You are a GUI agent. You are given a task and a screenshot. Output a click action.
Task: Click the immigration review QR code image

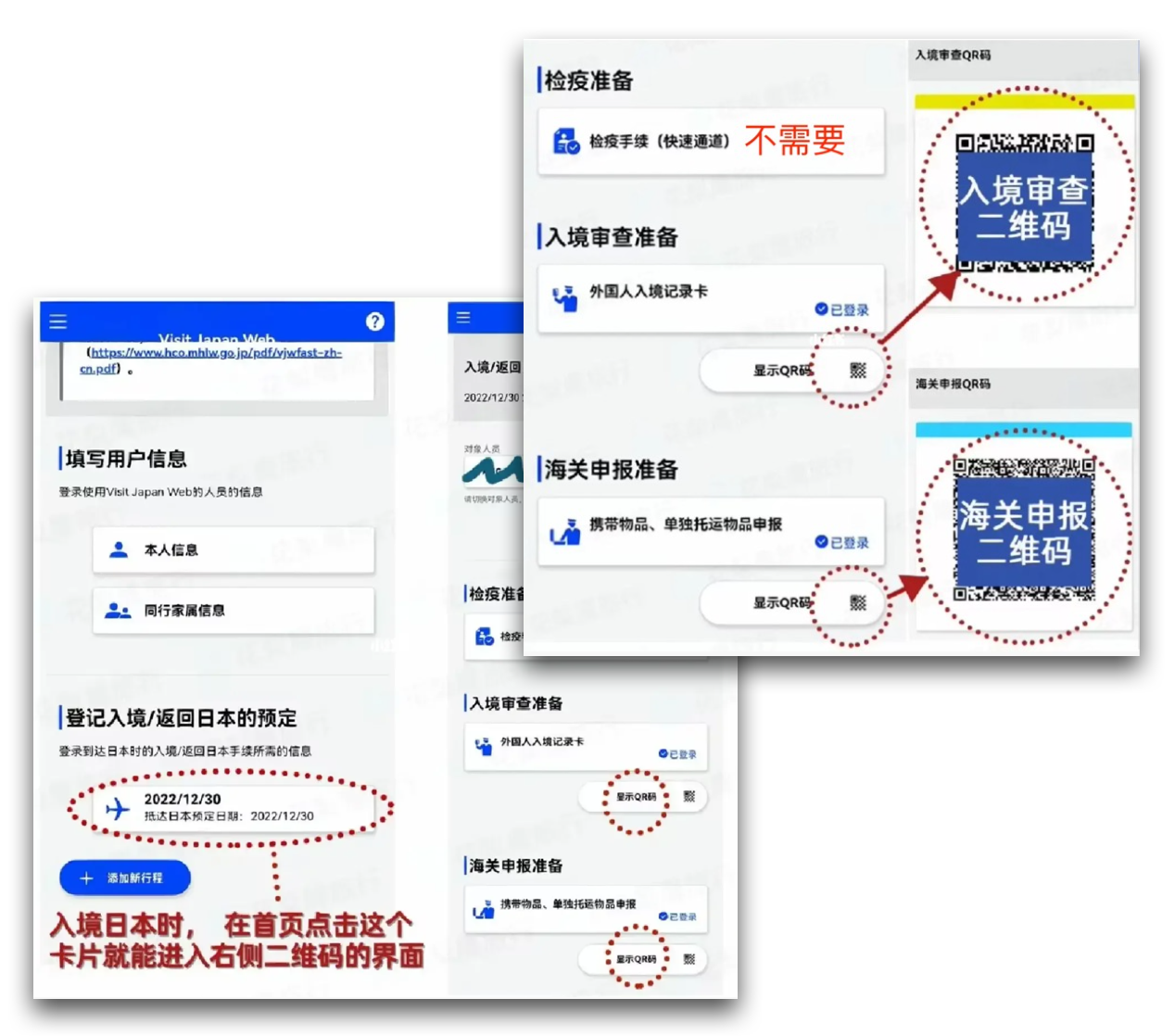coord(1025,204)
